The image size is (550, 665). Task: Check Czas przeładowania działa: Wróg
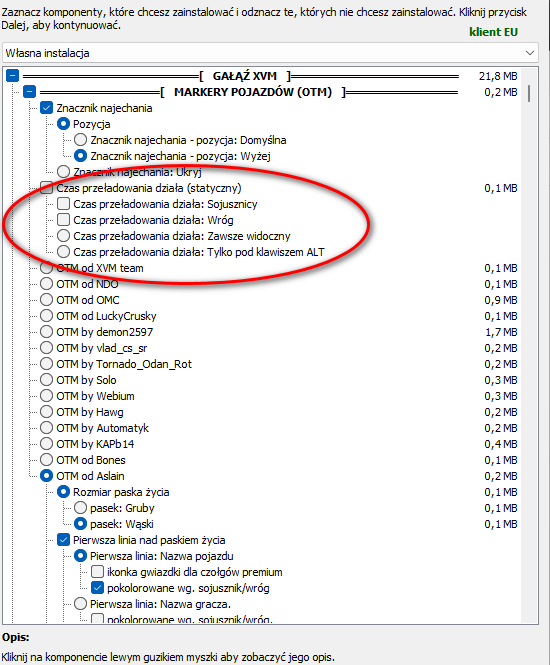tap(64, 220)
